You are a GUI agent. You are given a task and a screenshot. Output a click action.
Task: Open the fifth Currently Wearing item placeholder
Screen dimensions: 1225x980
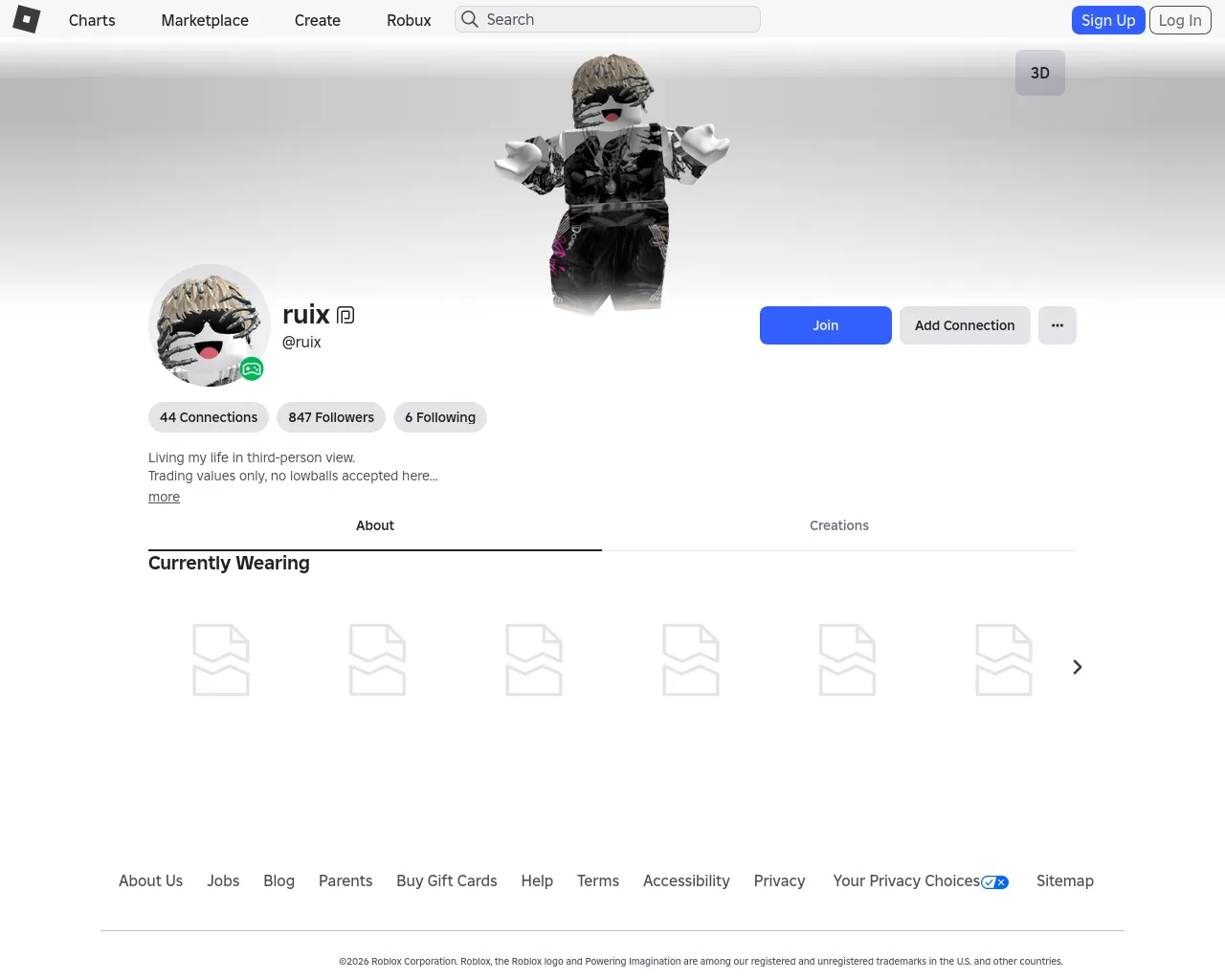848,660
